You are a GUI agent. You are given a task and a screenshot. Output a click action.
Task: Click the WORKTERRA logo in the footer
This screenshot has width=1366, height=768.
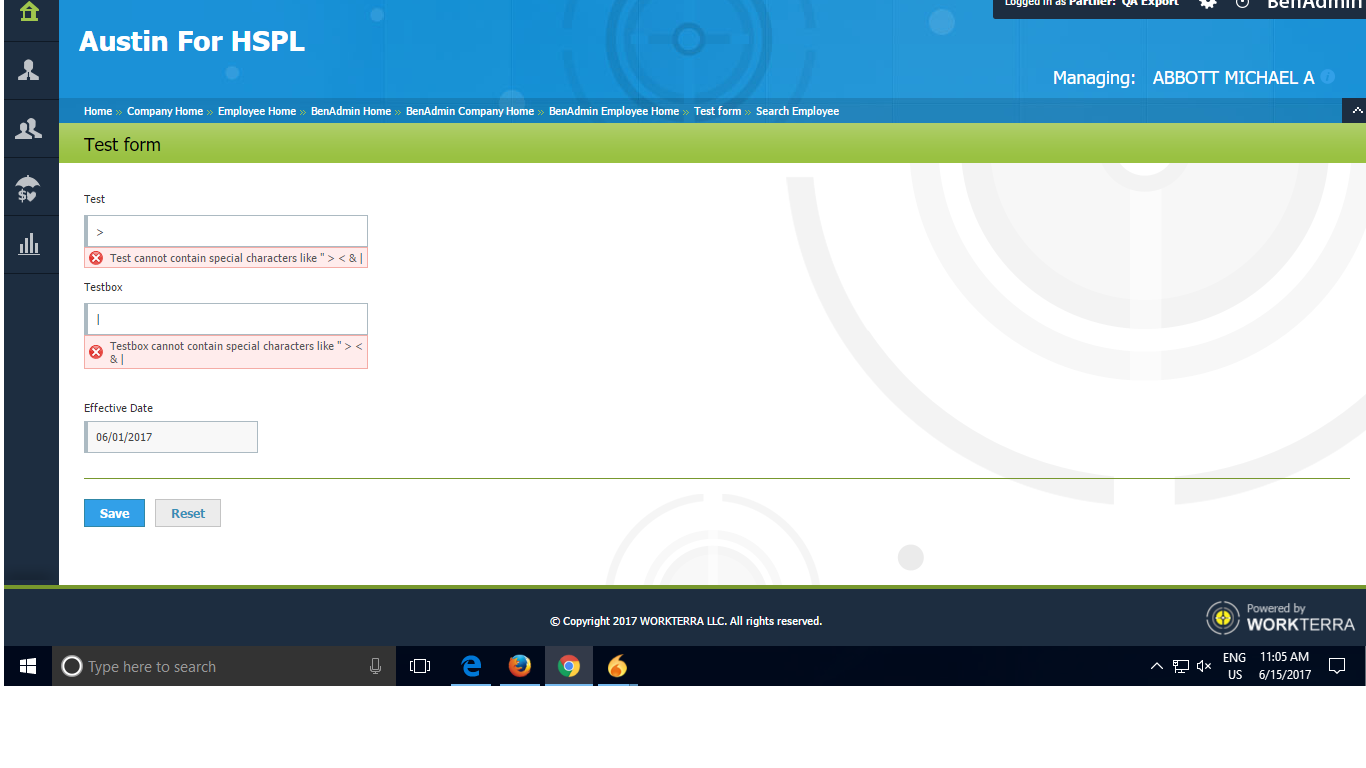point(1281,618)
